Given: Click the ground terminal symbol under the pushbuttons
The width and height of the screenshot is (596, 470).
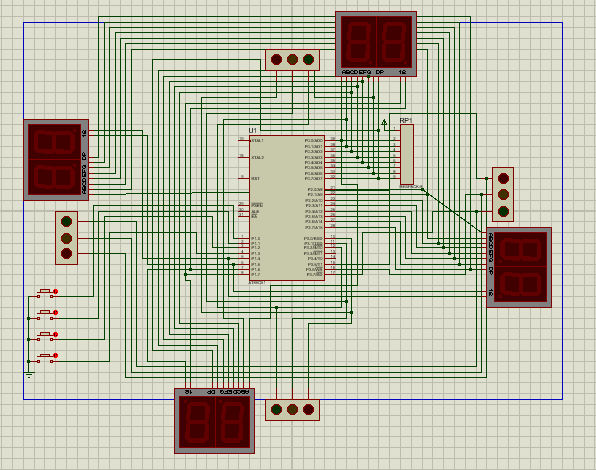Looking at the screenshot, I should (29, 375).
